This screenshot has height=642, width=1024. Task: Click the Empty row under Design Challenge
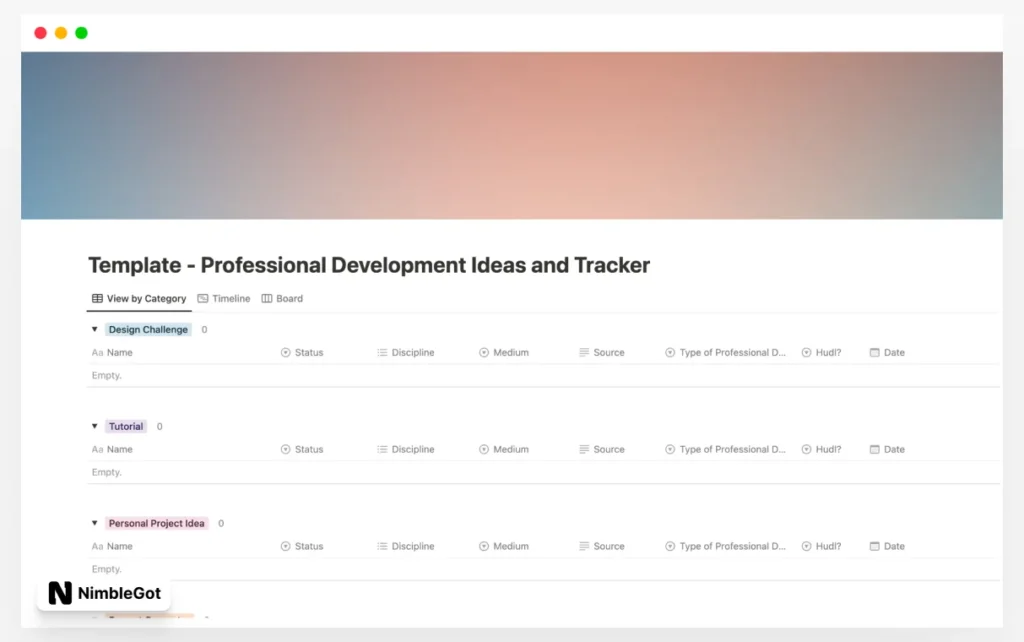click(543, 376)
